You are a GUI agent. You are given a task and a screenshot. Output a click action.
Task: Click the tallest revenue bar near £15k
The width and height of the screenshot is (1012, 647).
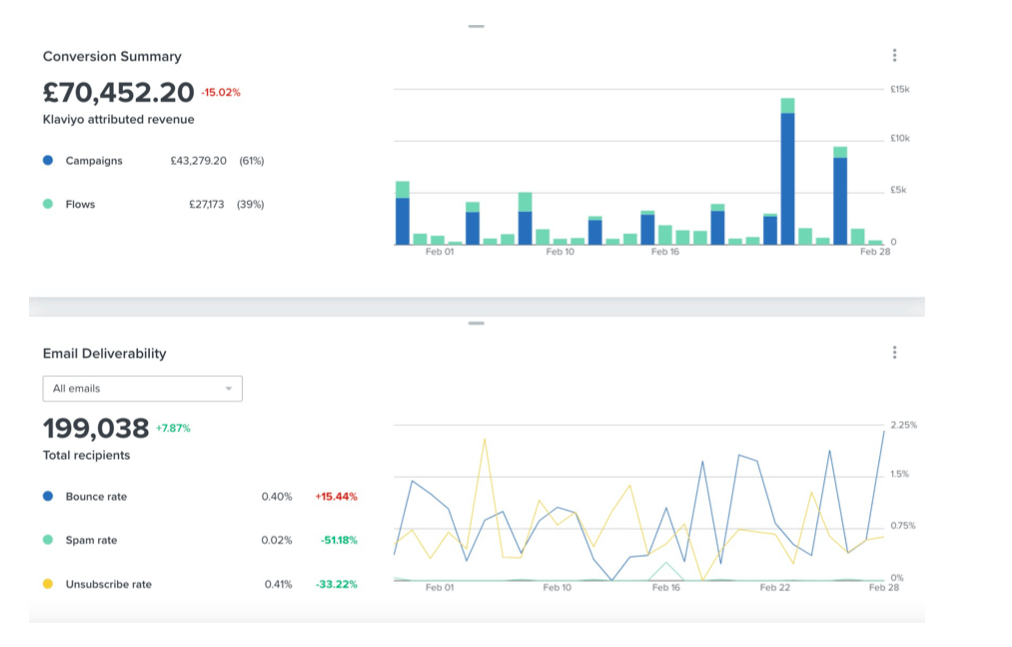[787, 172]
